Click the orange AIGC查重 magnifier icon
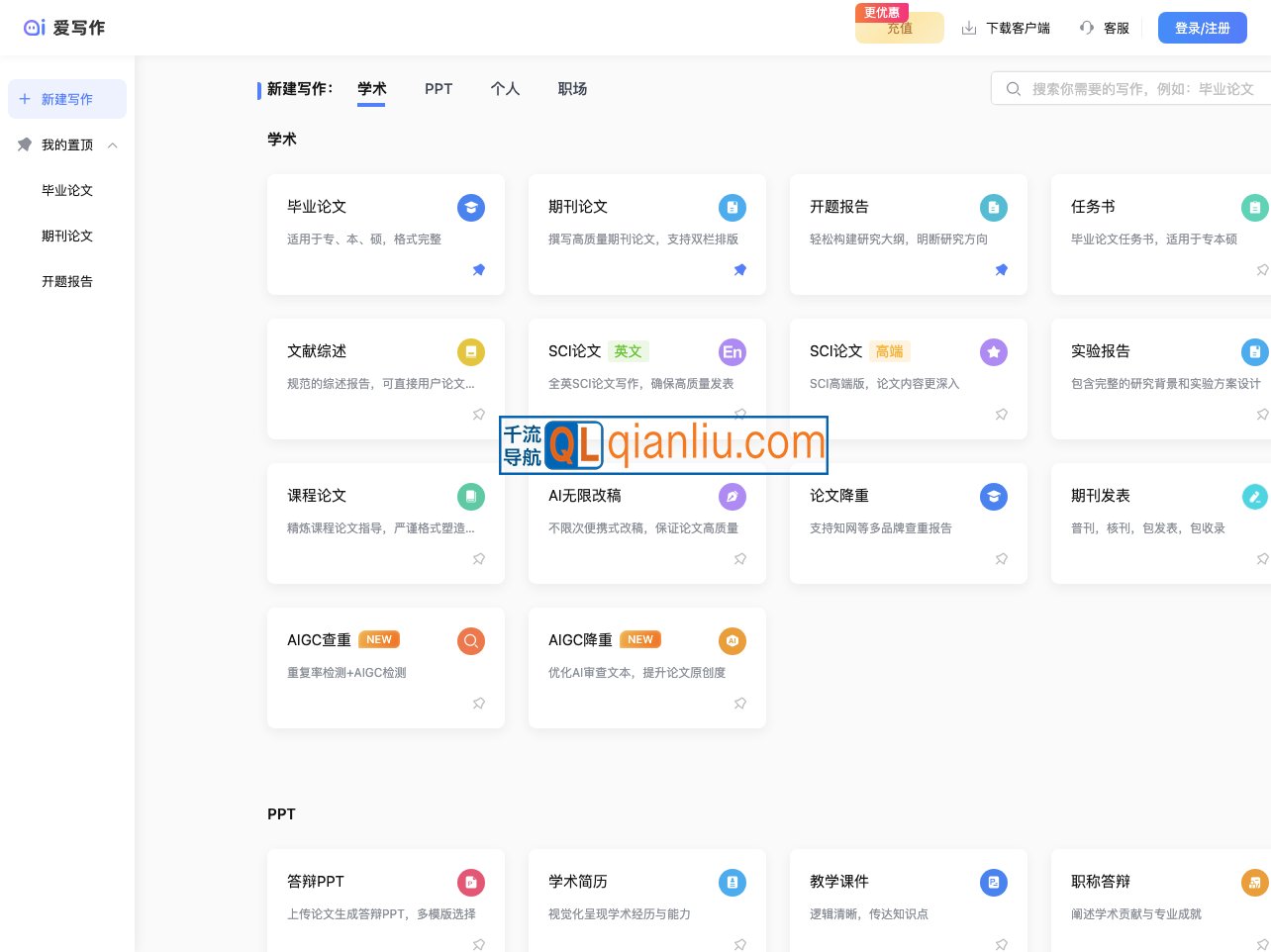The height and width of the screenshot is (952, 1271). (x=471, y=641)
